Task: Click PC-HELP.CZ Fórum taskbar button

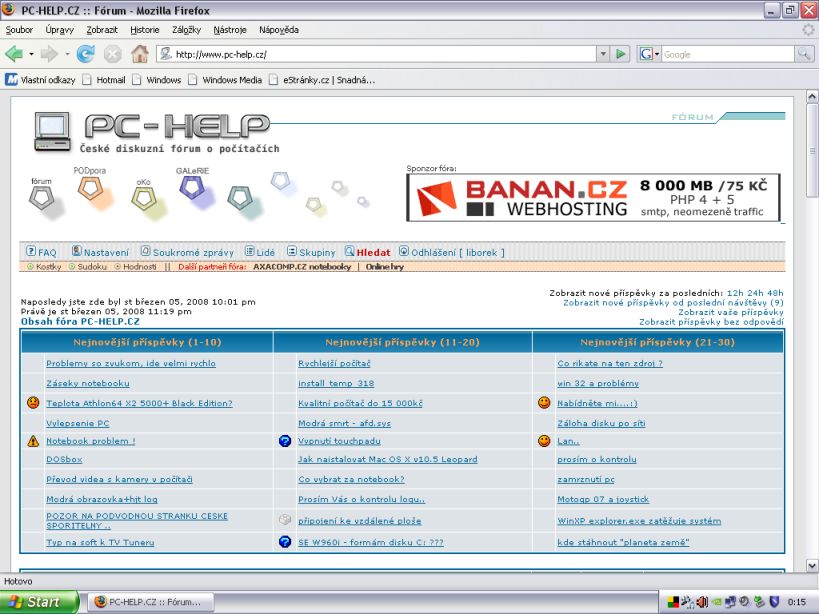Action: coord(150,602)
